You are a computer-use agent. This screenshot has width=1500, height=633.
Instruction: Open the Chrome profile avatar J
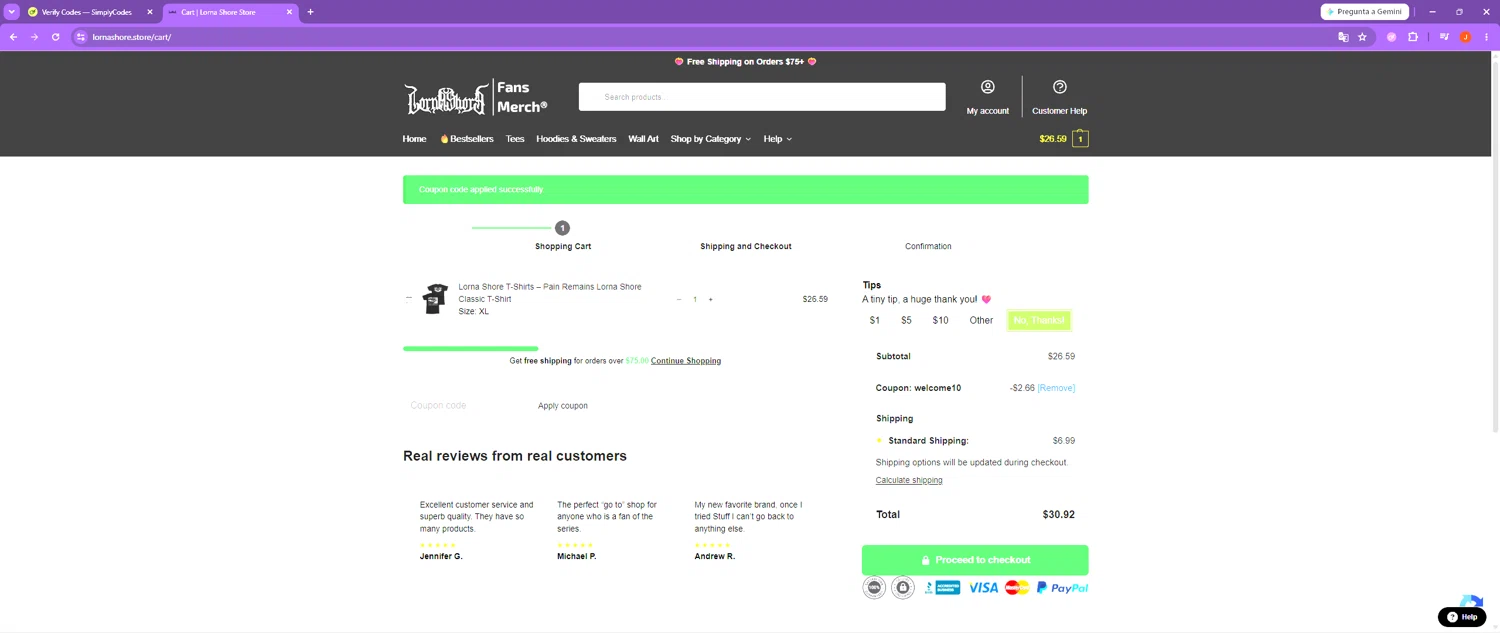pos(1465,37)
